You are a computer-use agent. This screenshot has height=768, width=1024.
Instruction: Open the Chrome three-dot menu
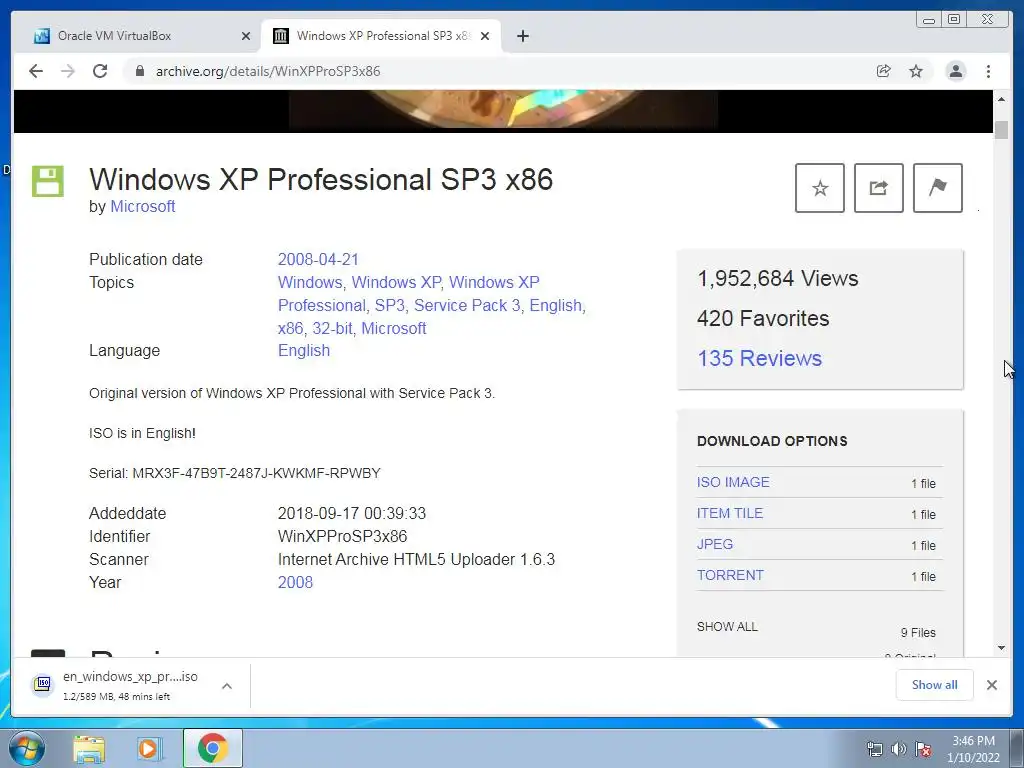(x=988, y=71)
